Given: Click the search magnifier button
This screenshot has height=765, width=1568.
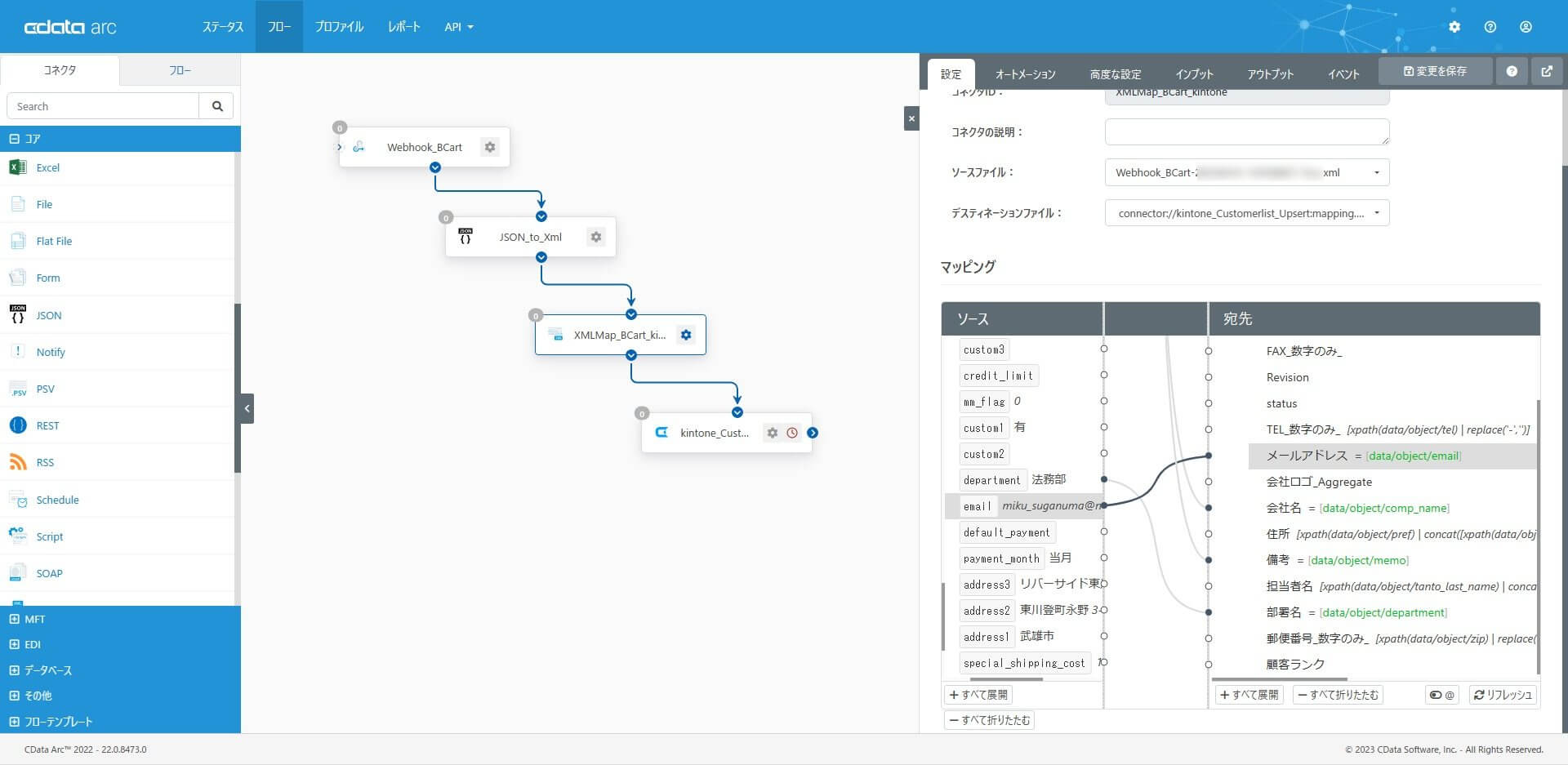Looking at the screenshot, I should [217, 106].
